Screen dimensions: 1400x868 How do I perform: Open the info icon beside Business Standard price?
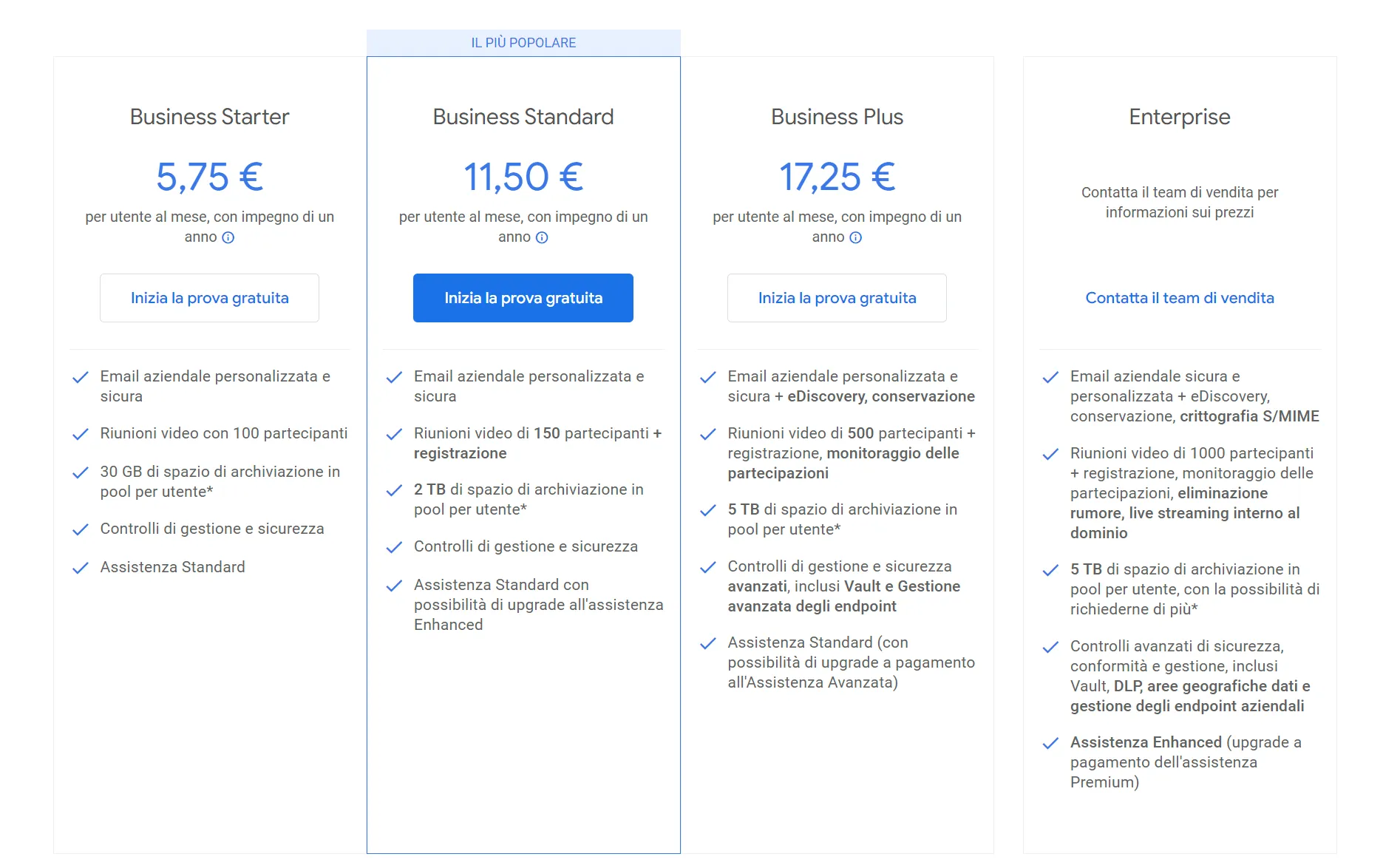click(542, 237)
